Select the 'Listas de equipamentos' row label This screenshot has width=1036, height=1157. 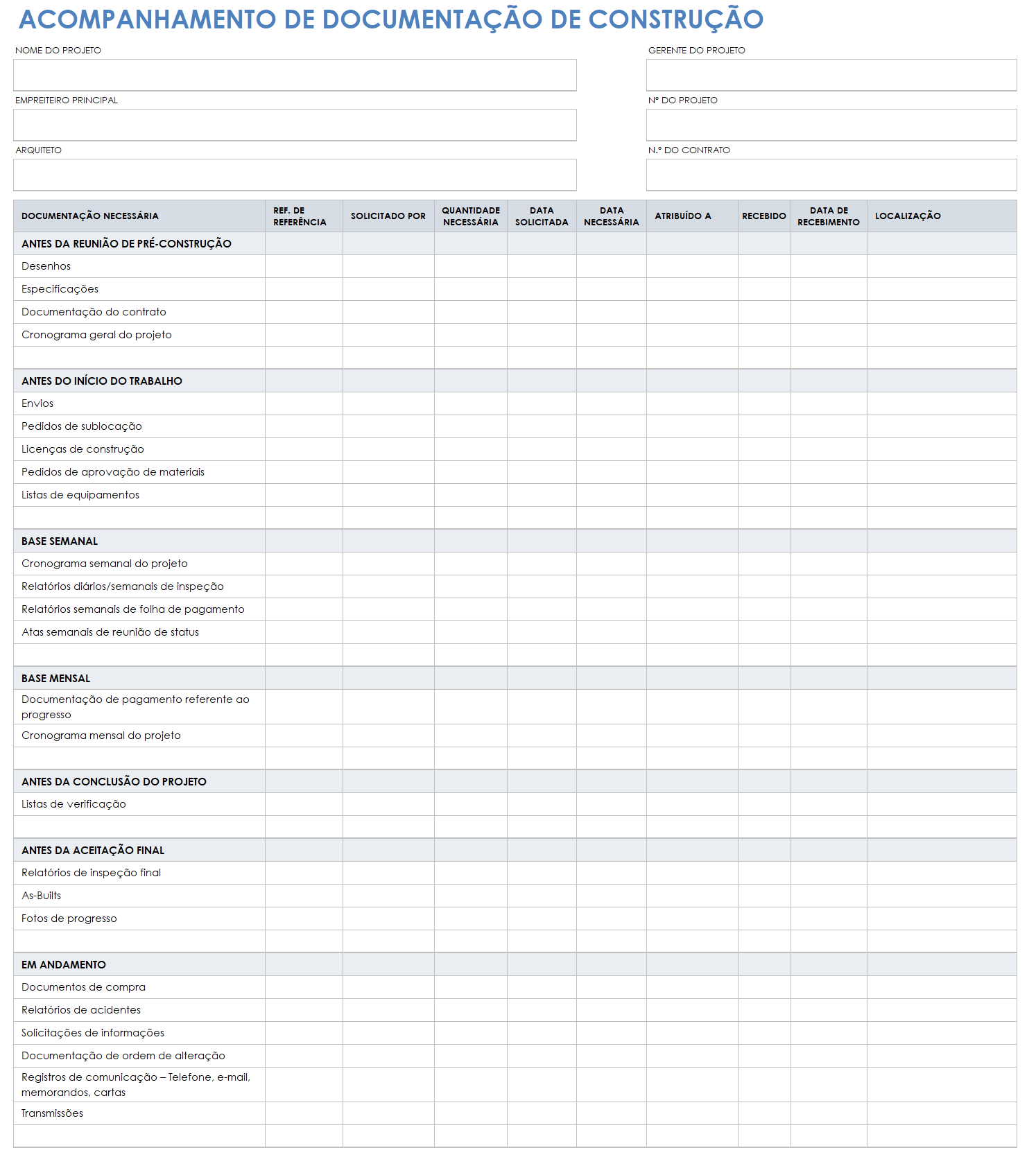coord(80,495)
